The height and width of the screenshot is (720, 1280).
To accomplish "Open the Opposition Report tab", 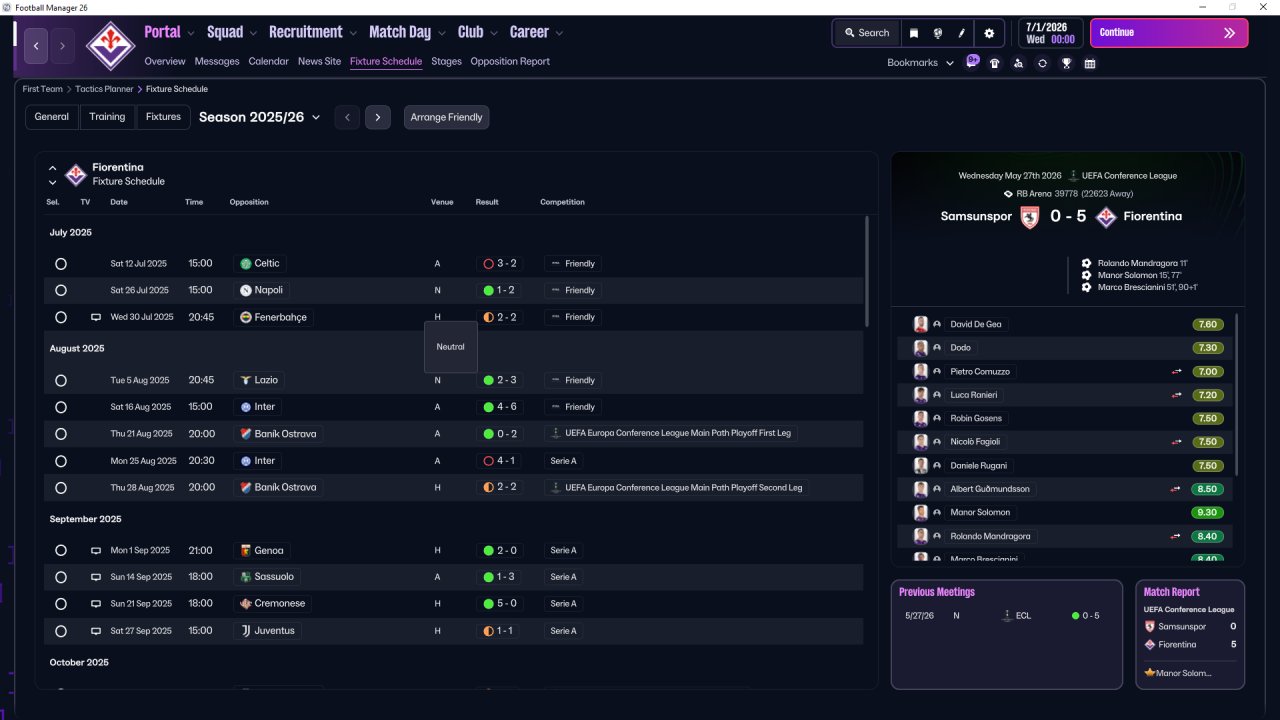I will [x=510, y=61].
